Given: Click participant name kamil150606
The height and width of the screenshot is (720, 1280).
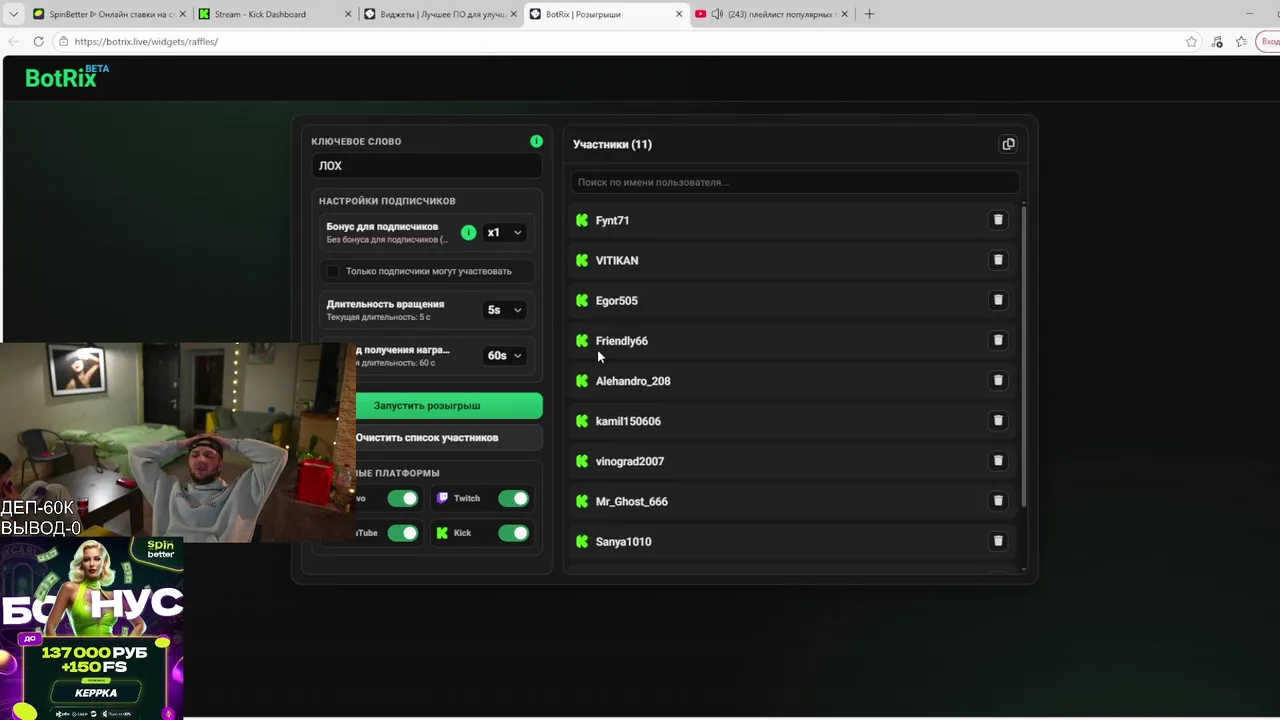Looking at the screenshot, I should (628, 421).
